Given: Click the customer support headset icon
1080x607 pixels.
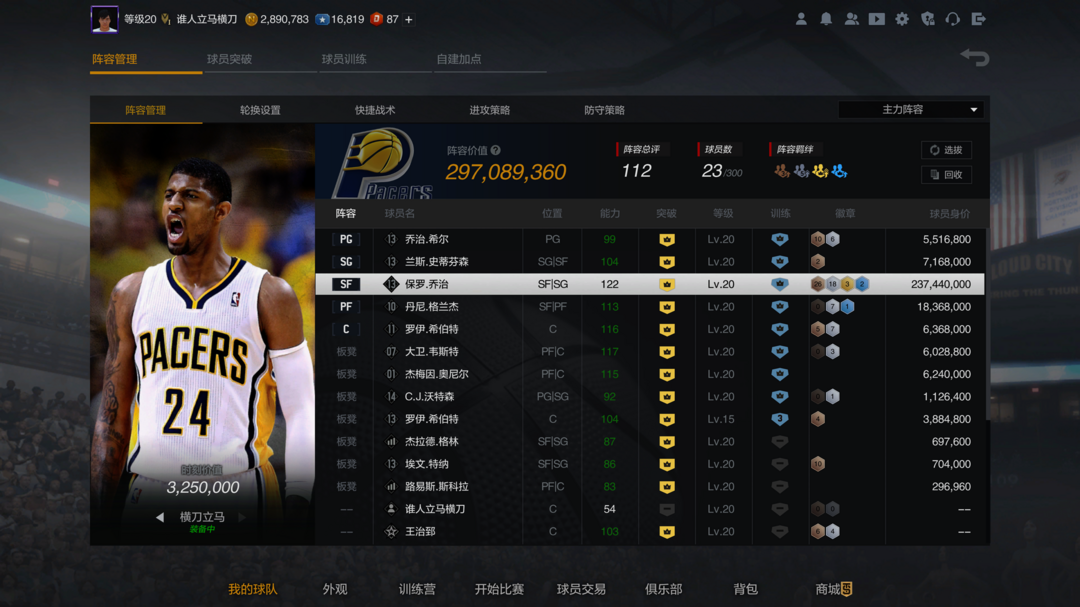Looking at the screenshot, I should pyautogui.click(x=953, y=19).
